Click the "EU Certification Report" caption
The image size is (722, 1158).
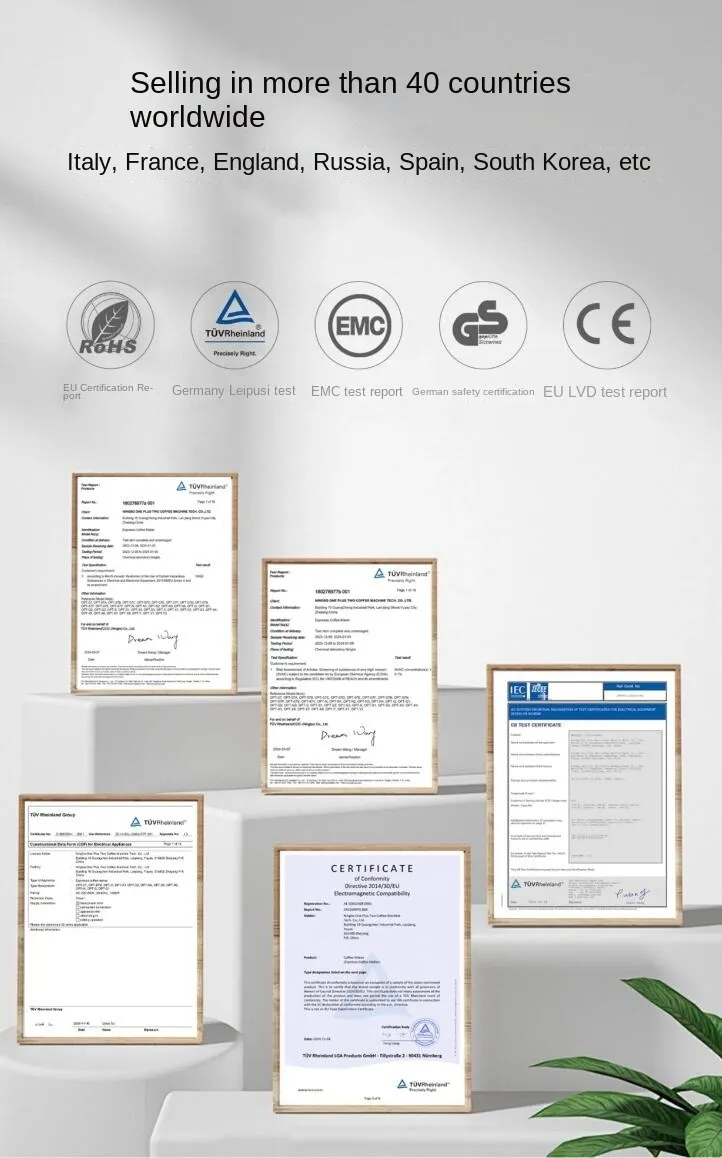click(x=108, y=391)
